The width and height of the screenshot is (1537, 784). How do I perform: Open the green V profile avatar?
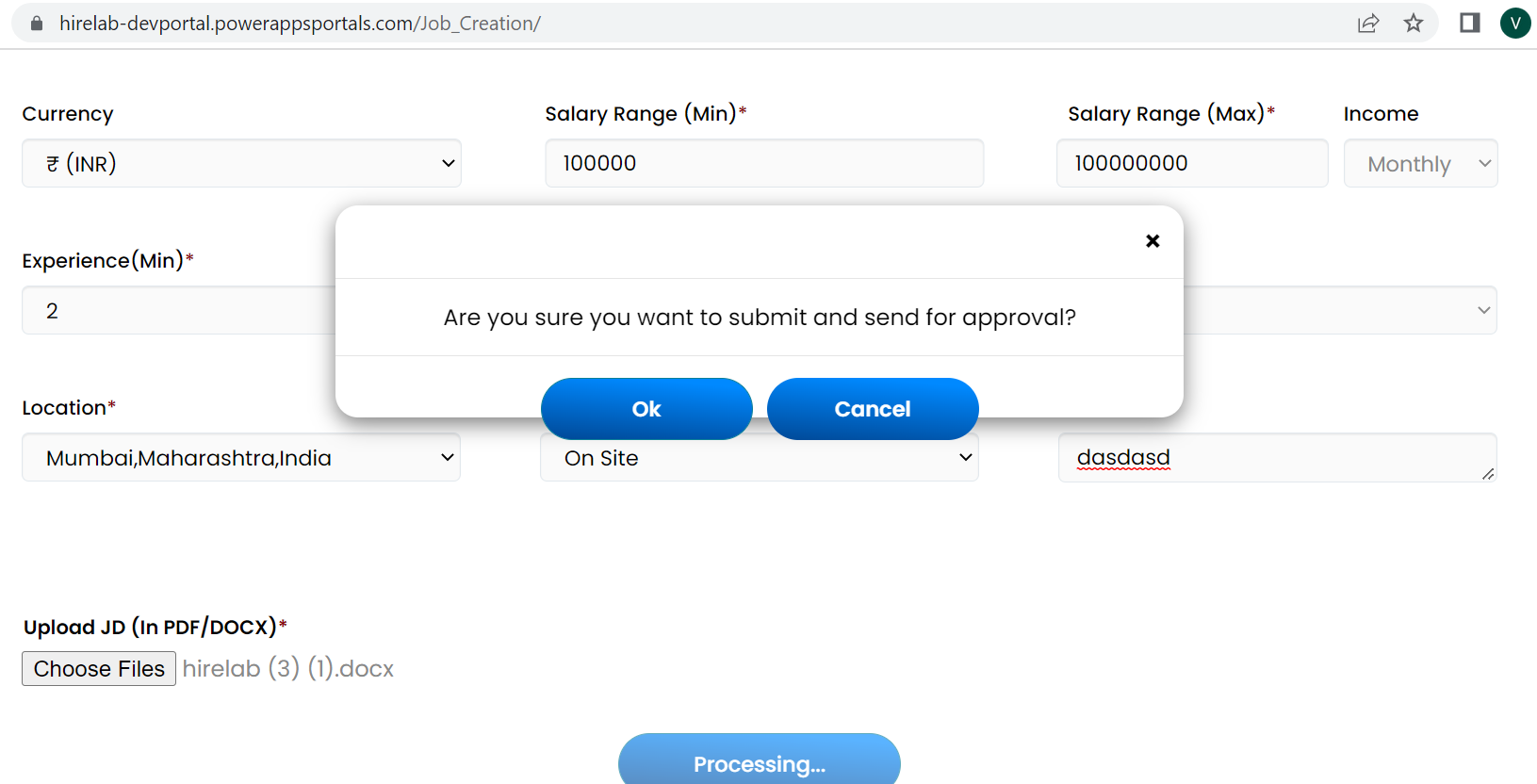point(1515,23)
